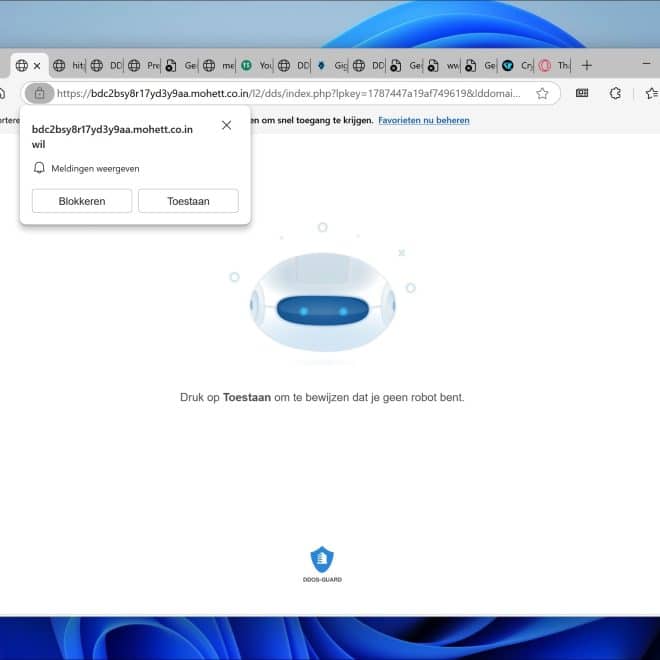Click the DDoS-Guard shield logo
The image size is (660, 660).
click(x=322, y=560)
